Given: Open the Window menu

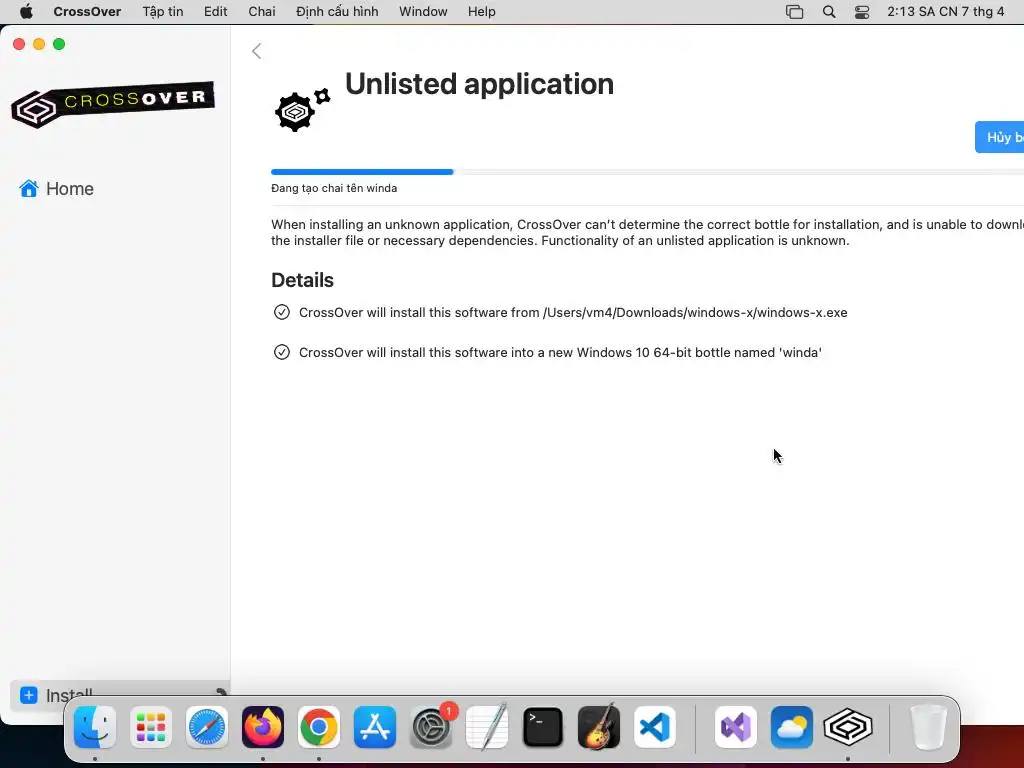Looking at the screenshot, I should point(423,12).
